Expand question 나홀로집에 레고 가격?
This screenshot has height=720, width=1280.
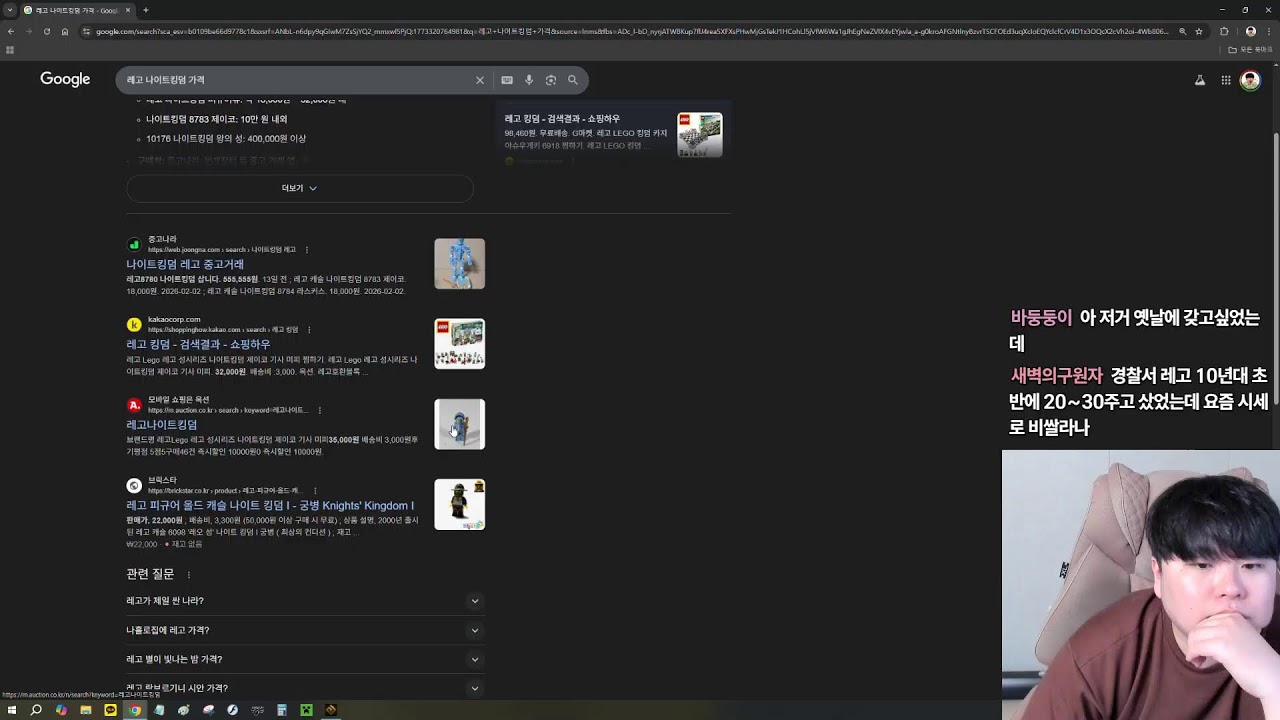click(x=303, y=630)
